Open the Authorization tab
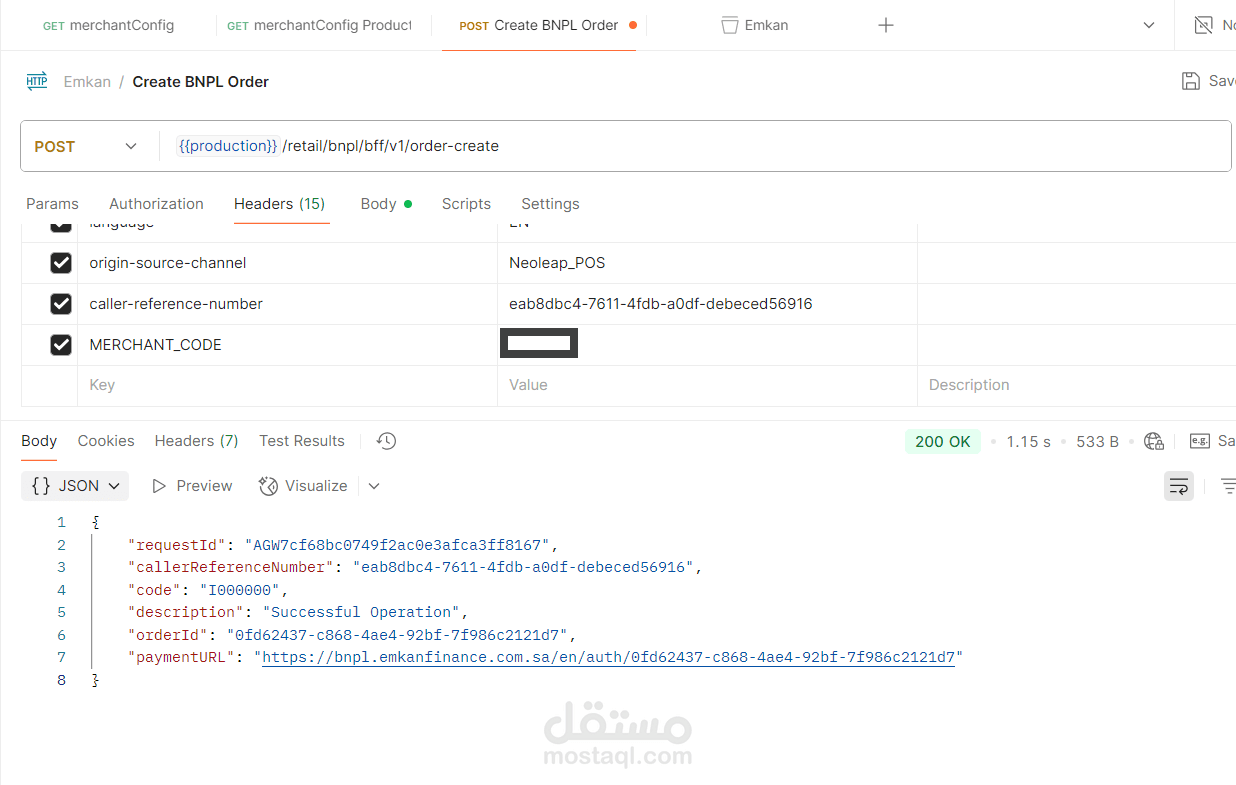The width and height of the screenshot is (1236, 785). [156, 204]
